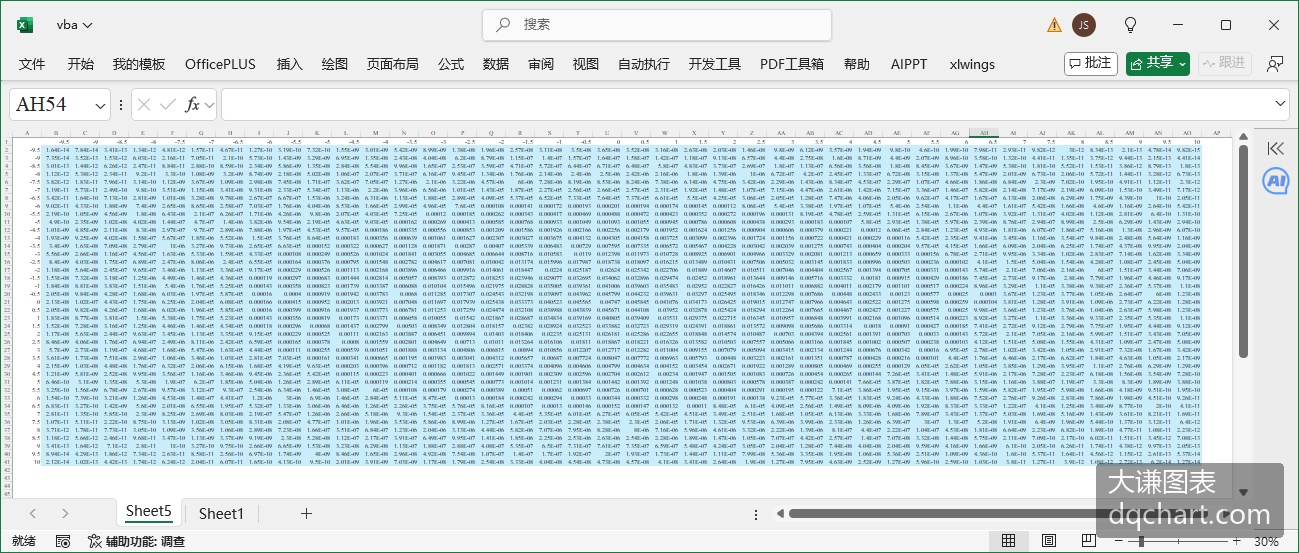Viewport: 1299px width, 553px height.
Task: Open the 页面布局 tab
Action: pyautogui.click(x=393, y=64)
